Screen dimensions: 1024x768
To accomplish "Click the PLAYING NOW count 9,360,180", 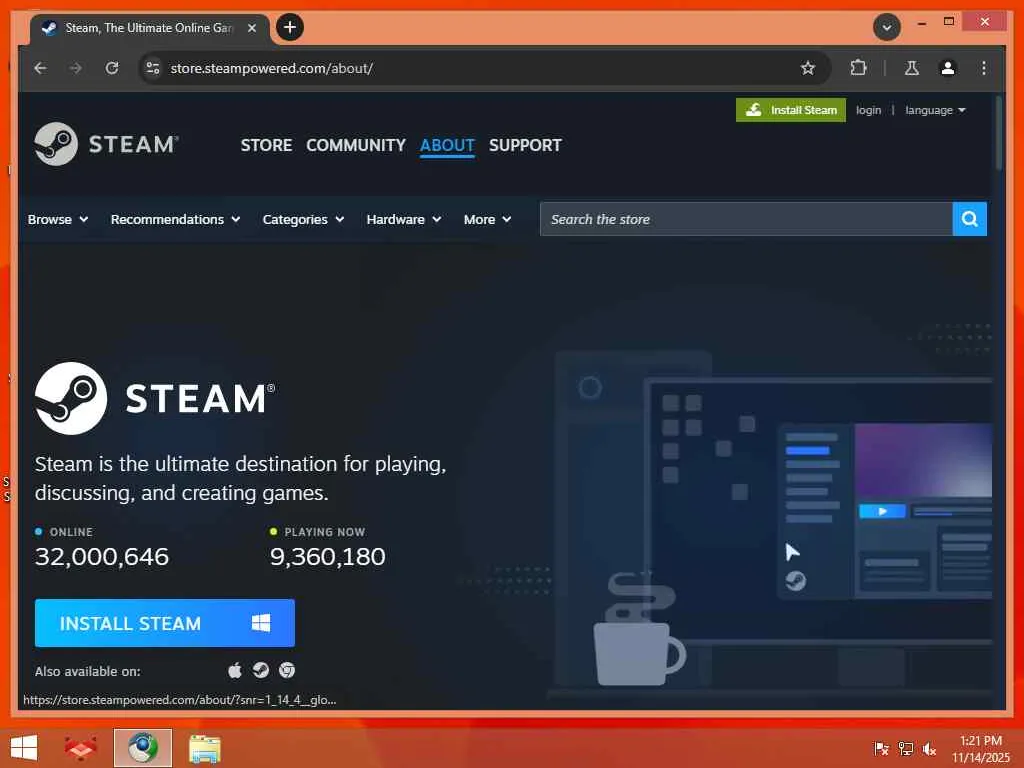I will [x=327, y=556].
